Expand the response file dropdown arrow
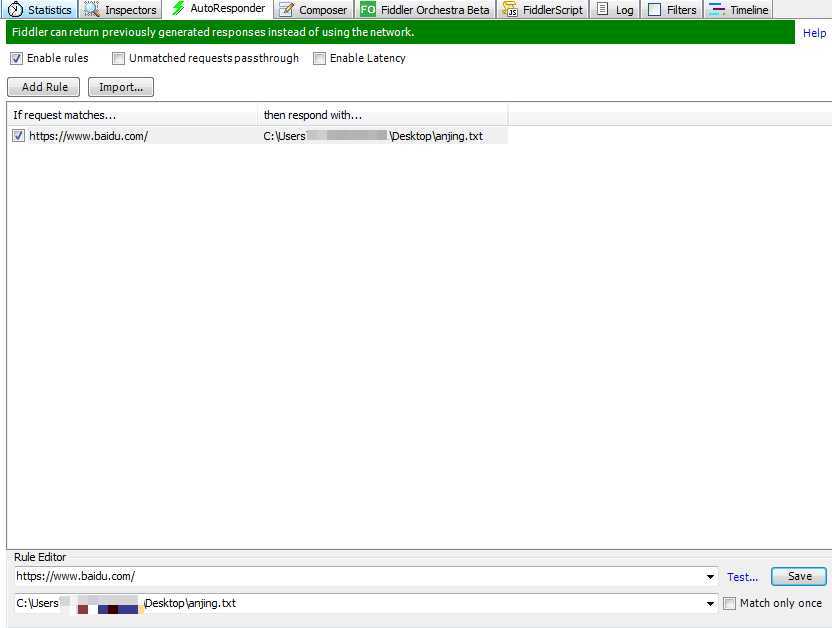Viewport: 832px width, 628px height. click(x=710, y=604)
